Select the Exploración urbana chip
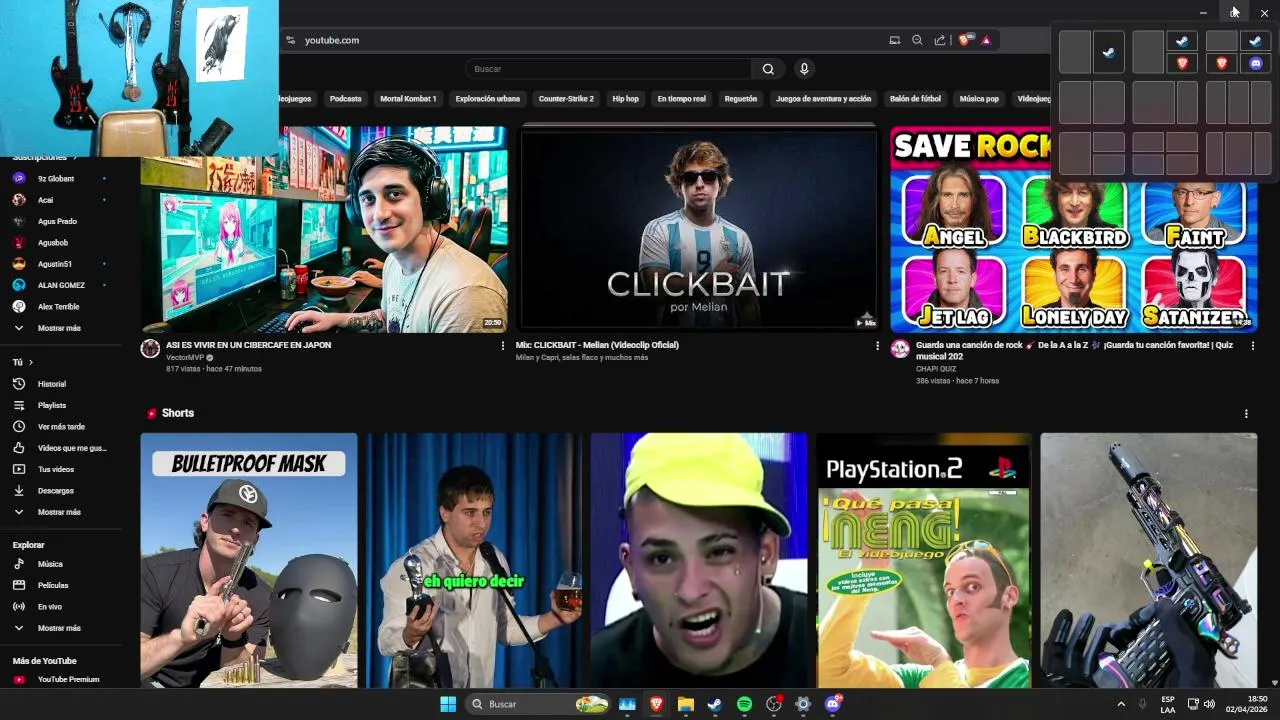Image resolution: width=1280 pixels, height=720 pixels. (487, 99)
